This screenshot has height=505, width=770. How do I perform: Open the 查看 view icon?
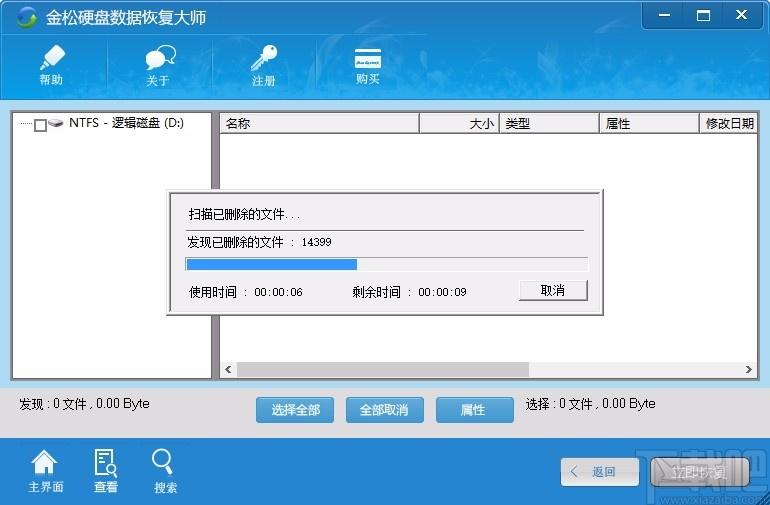(106, 471)
